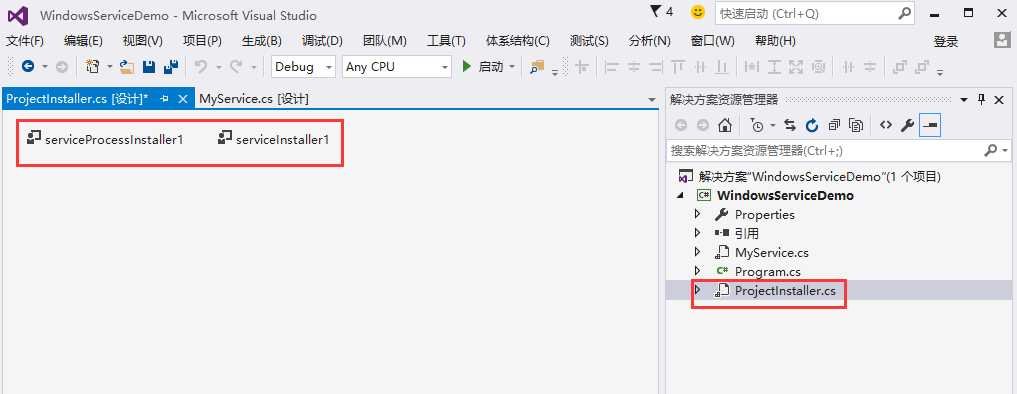Refresh the Solution Explorer
This screenshot has width=1017, height=394.
(812, 125)
